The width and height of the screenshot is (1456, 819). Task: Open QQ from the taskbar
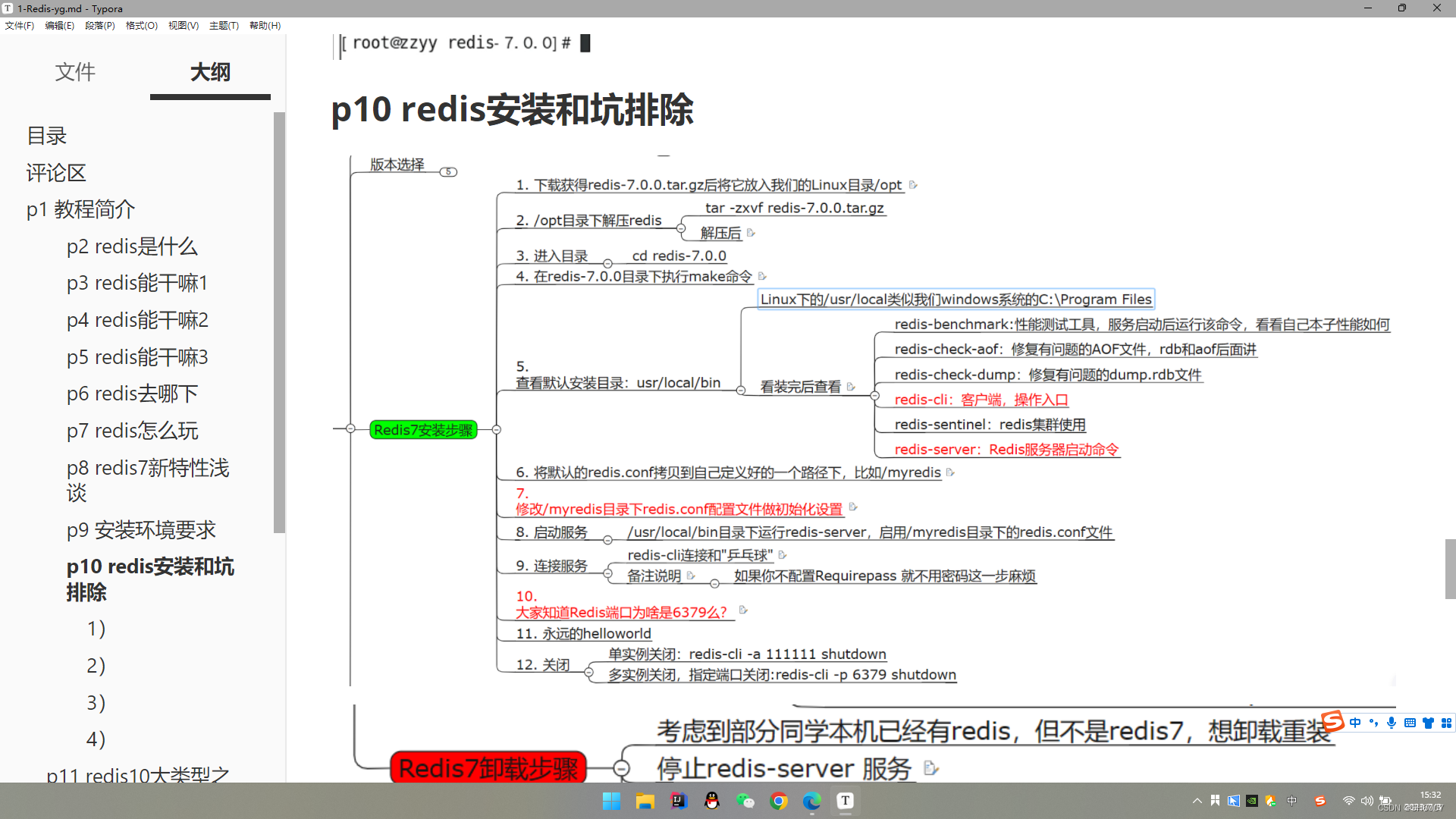coord(712,801)
